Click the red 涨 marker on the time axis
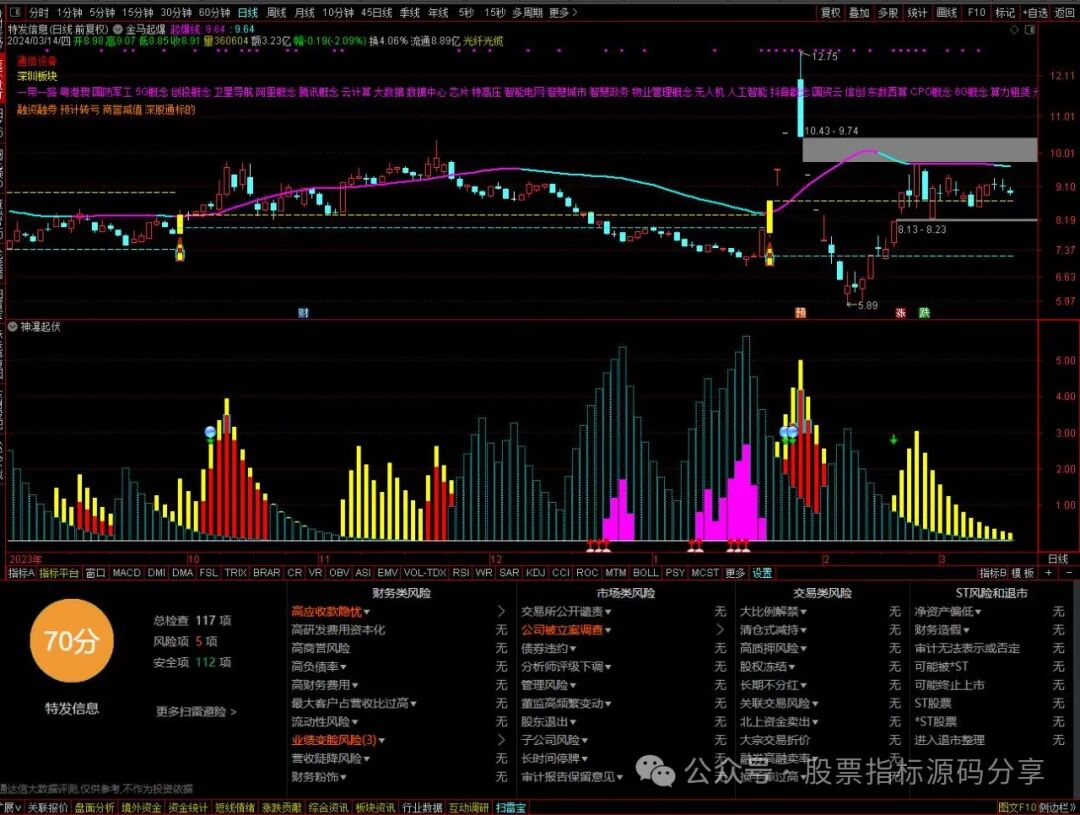1080x815 pixels. 900,313
